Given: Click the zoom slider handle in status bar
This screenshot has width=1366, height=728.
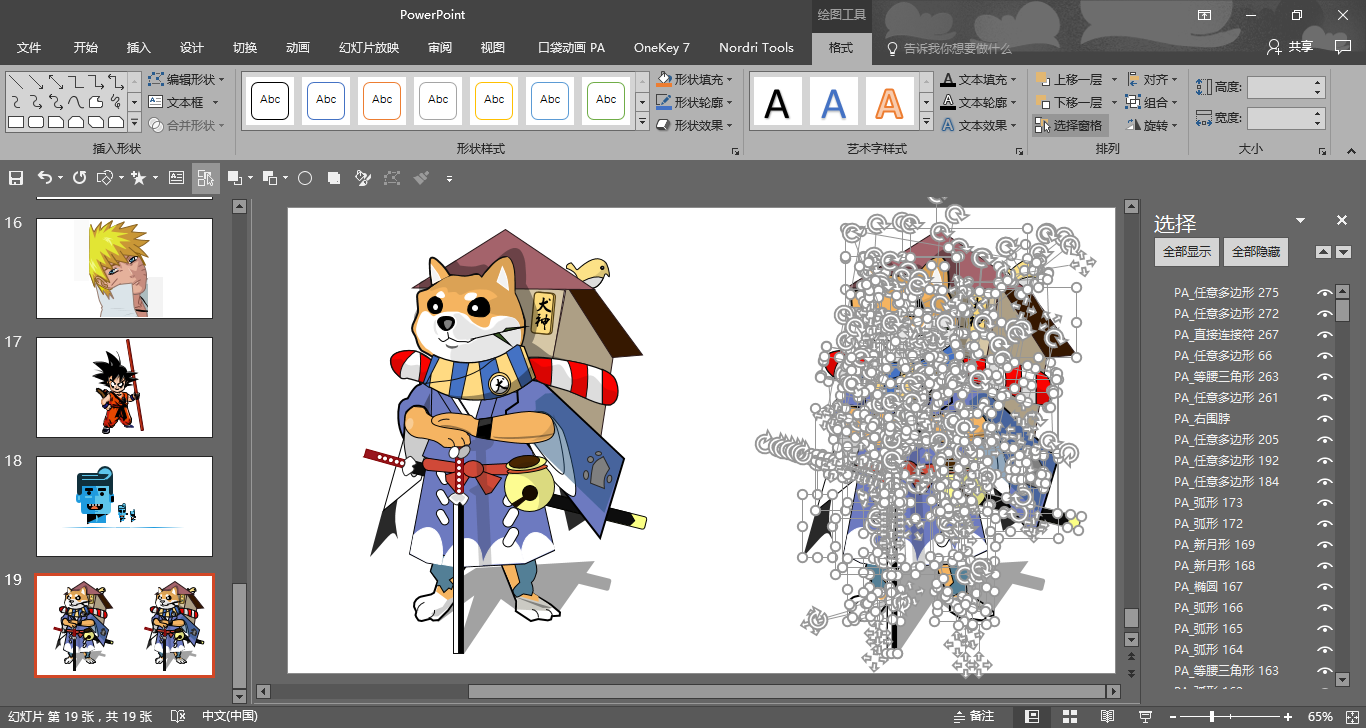Looking at the screenshot, I should pos(1212,716).
